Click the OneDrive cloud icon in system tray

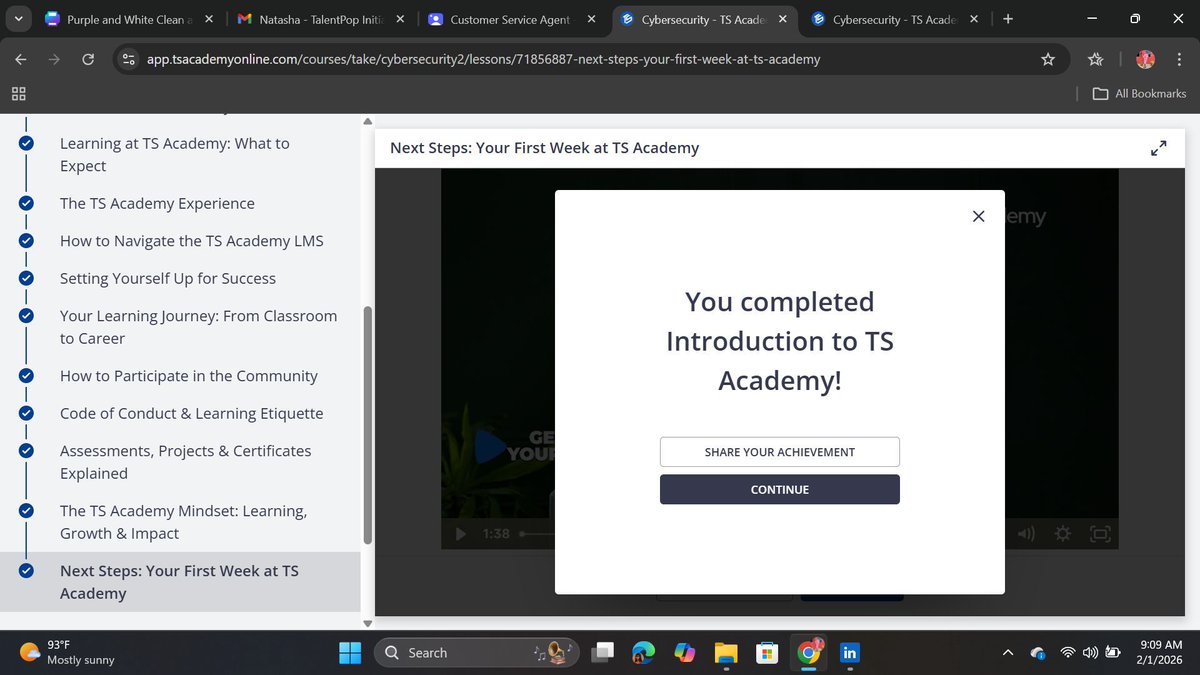[x=1038, y=653]
